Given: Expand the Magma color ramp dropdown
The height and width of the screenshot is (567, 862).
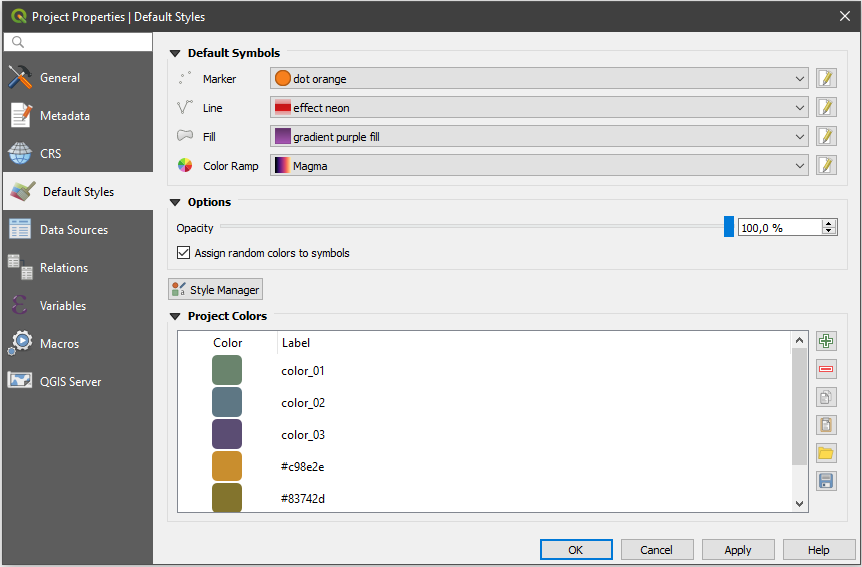Looking at the screenshot, I should 539,166.
